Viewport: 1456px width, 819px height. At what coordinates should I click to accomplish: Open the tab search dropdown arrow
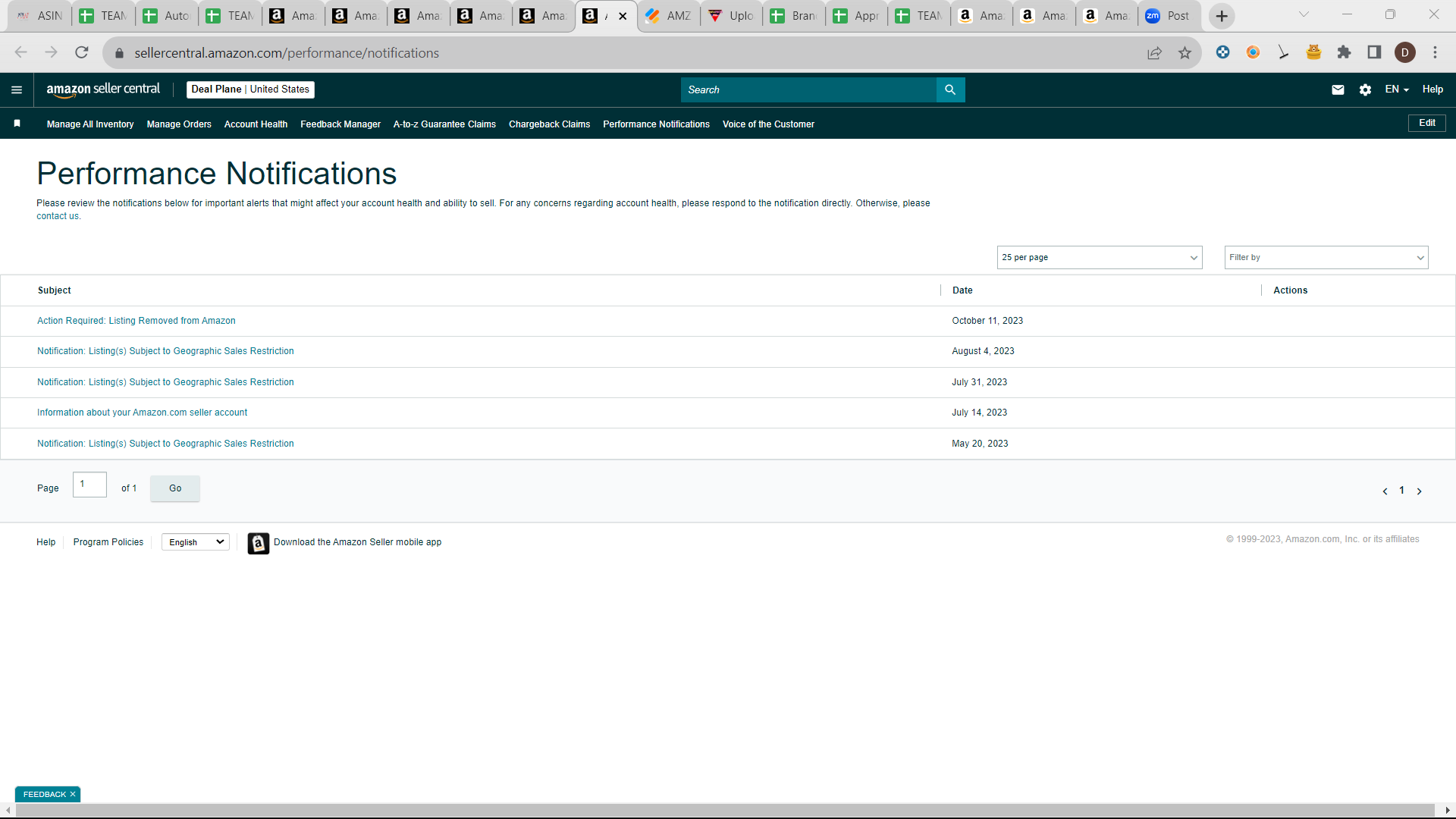pos(1304,14)
